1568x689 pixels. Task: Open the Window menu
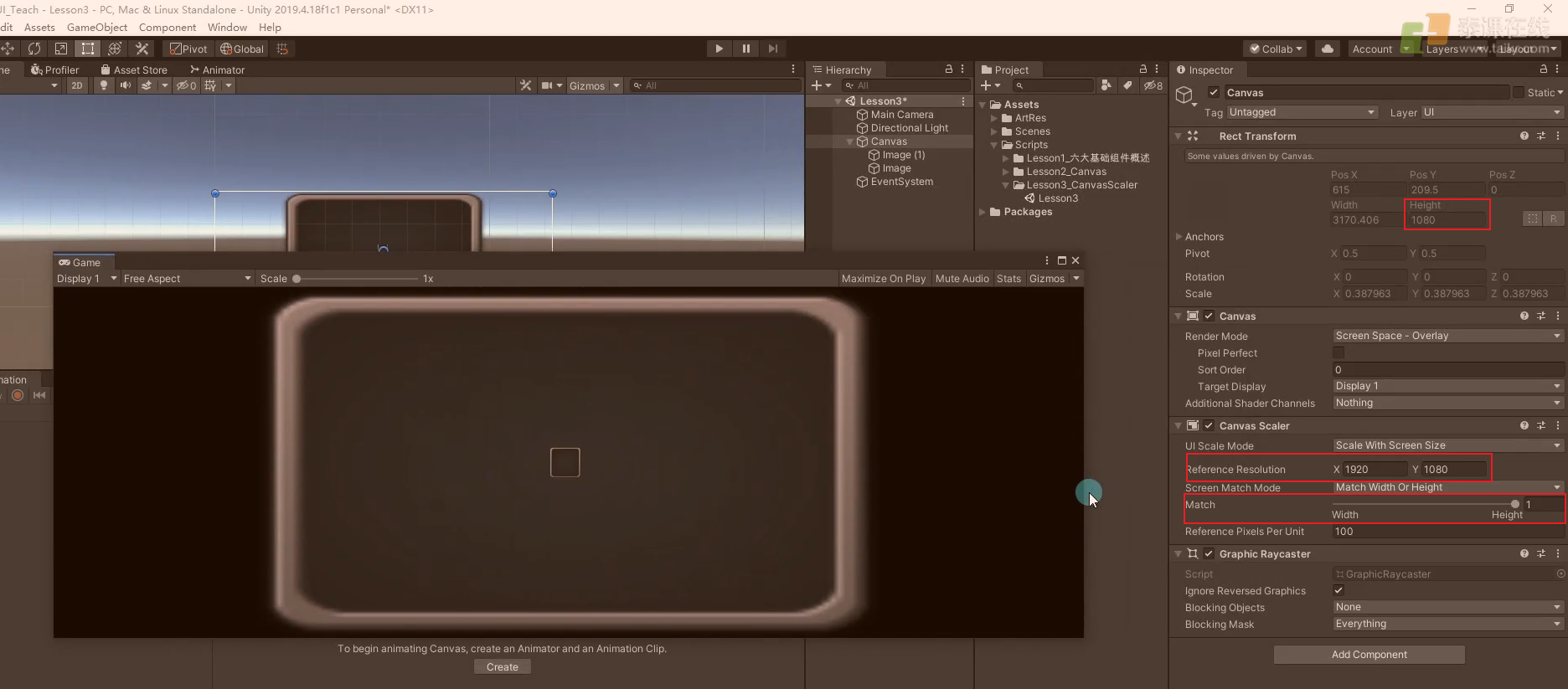coord(227,28)
